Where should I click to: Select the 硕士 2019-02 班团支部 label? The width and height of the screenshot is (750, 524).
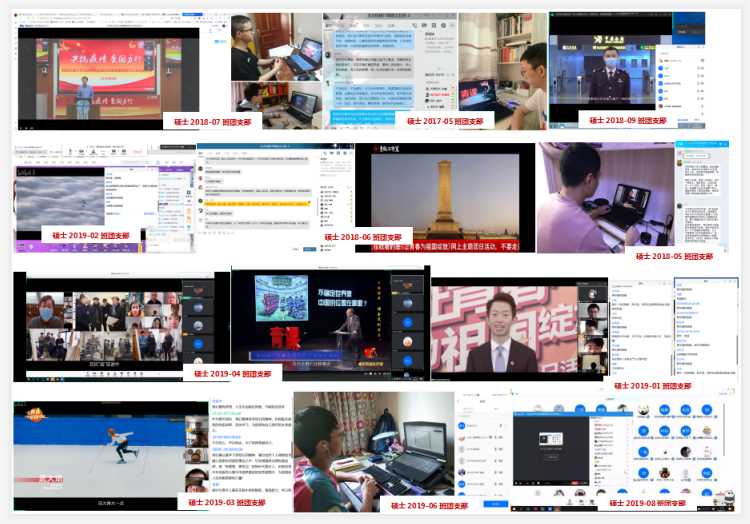click(91, 235)
